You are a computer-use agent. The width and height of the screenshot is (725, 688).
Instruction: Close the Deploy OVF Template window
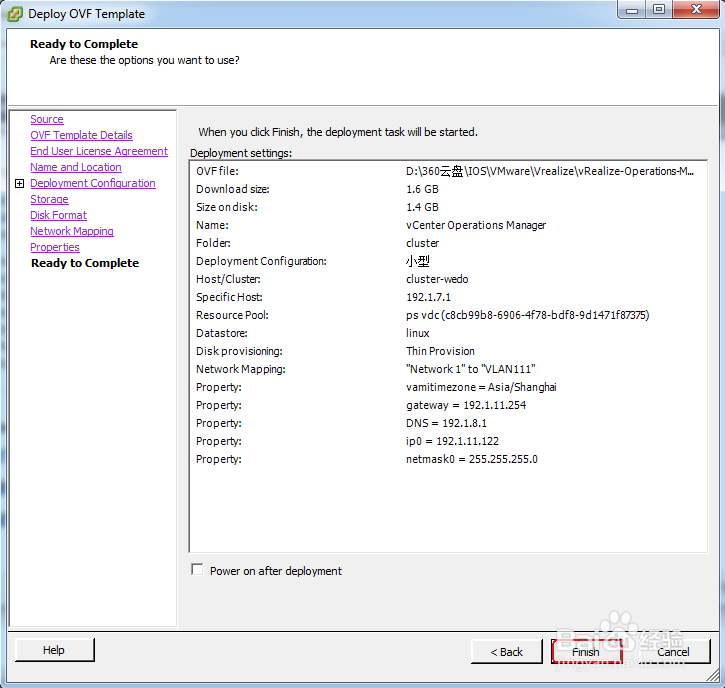(696, 10)
